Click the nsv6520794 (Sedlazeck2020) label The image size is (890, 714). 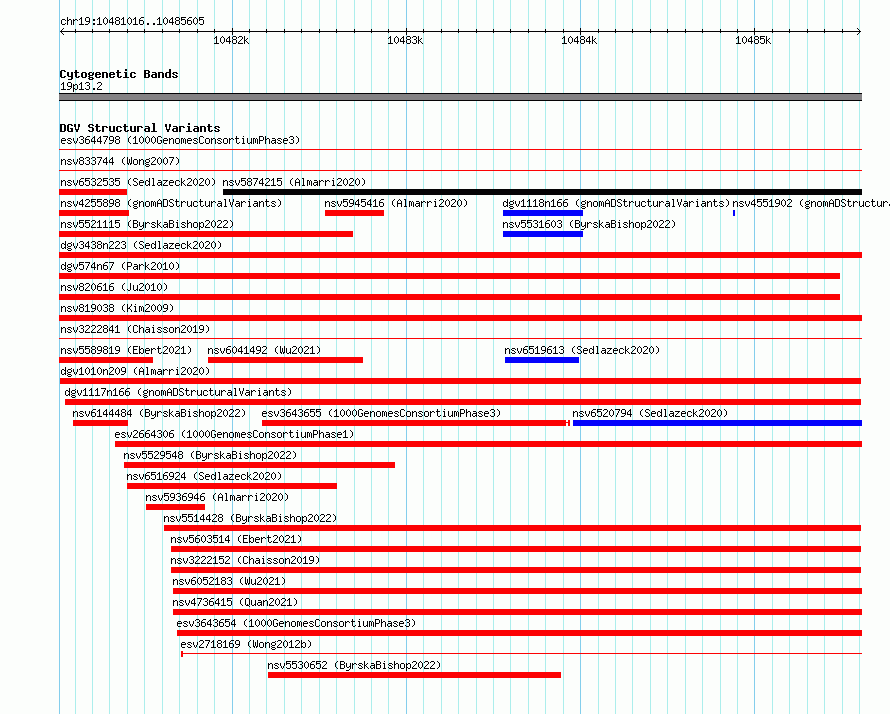[x=650, y=413]
